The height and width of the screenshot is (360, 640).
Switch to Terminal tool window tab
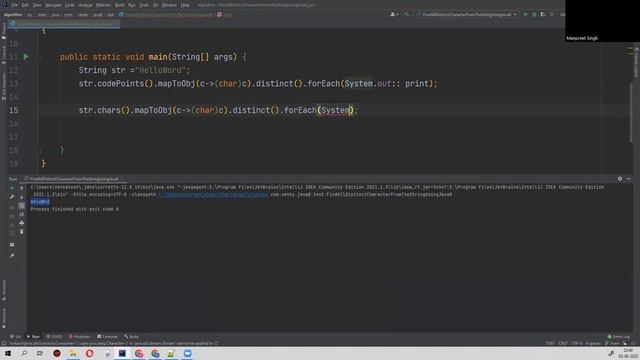click(x=107, y=336)
